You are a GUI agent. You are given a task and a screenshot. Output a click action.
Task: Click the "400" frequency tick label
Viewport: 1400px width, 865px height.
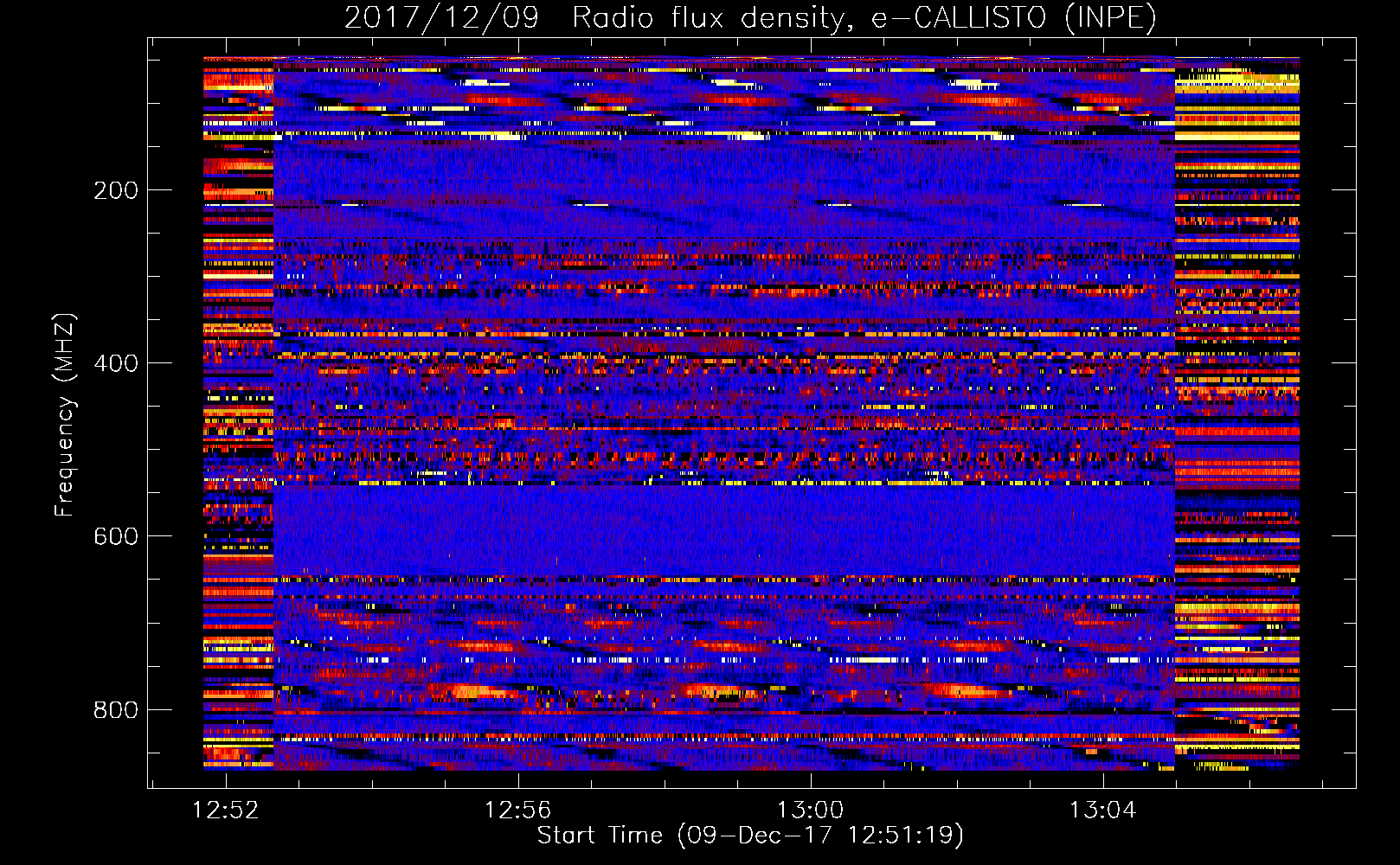coord(115,363)
